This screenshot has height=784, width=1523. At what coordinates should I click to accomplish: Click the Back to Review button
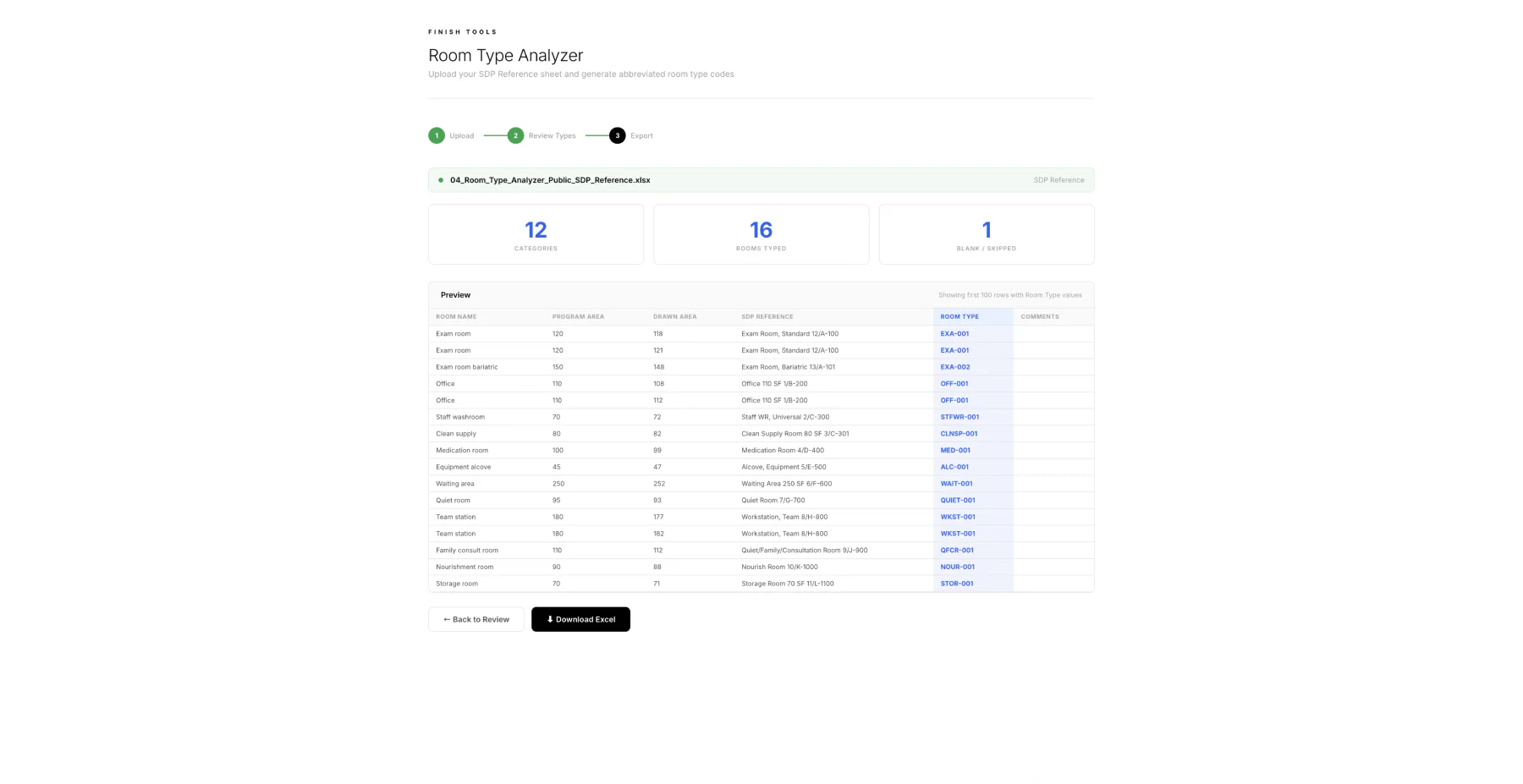[x=476, y=619]
